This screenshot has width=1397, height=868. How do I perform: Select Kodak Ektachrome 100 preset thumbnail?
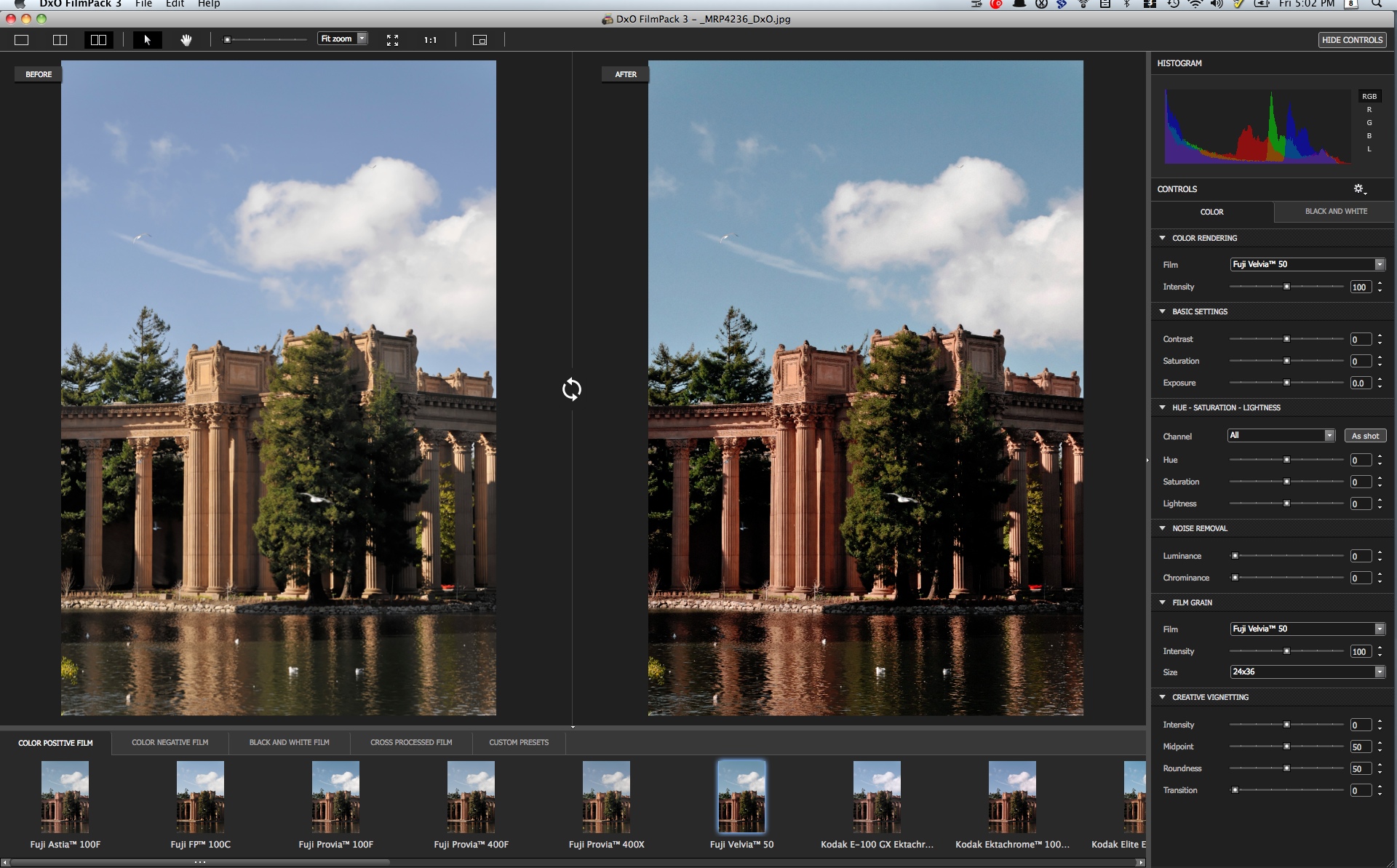click(1012, 797)
